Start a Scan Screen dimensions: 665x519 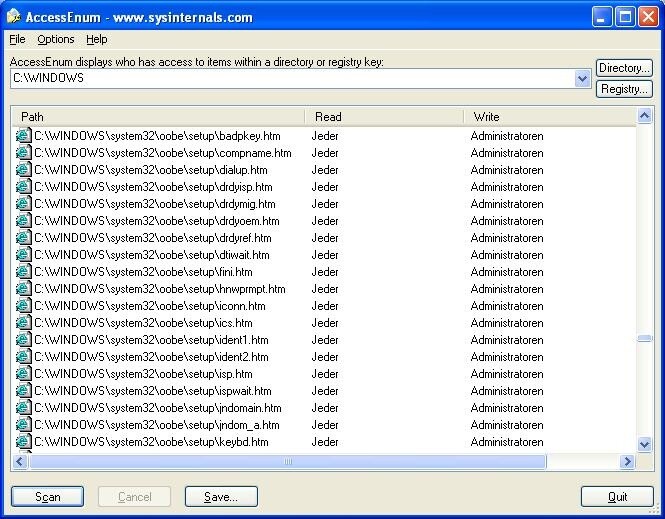48,497
